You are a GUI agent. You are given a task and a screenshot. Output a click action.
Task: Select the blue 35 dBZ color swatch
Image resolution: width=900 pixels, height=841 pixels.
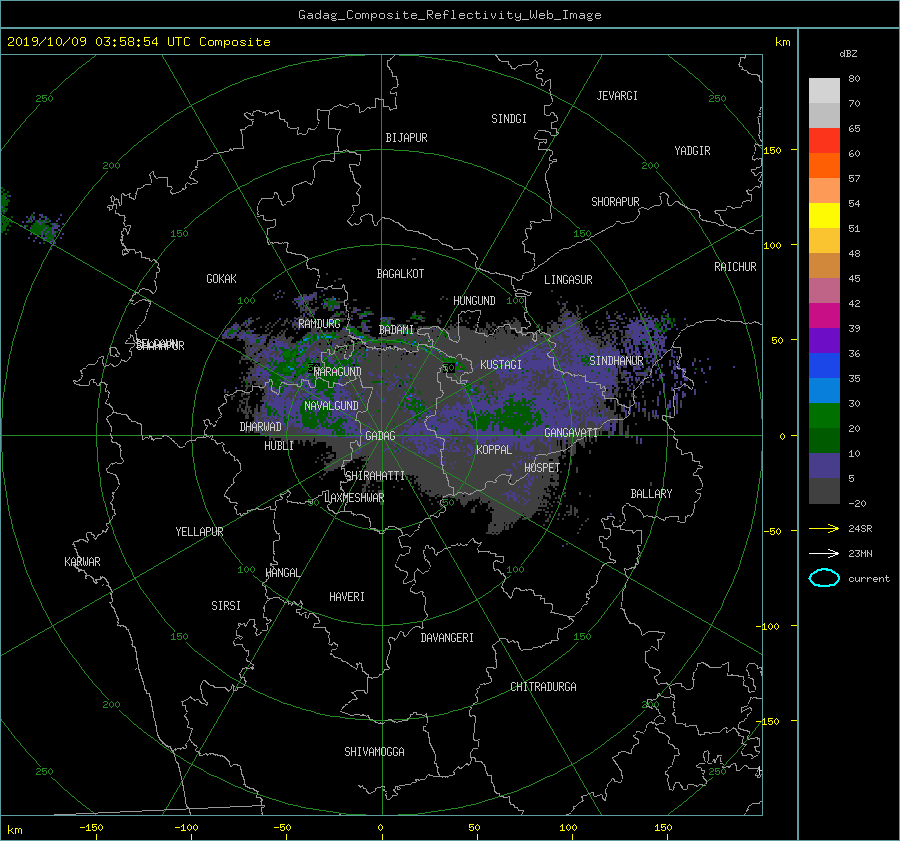(x=824, y=365)
